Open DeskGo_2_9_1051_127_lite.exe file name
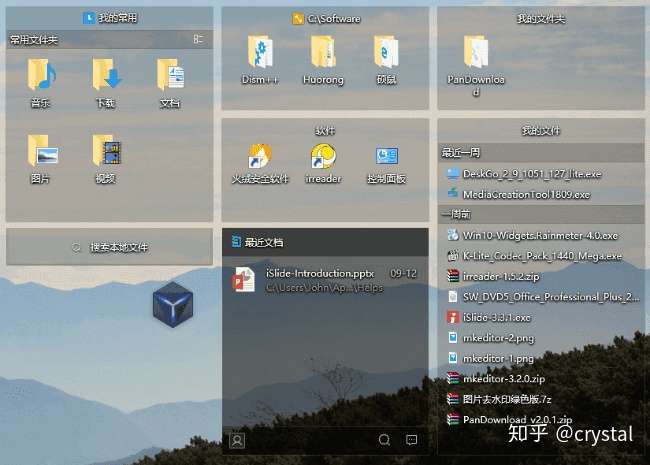 532,174
